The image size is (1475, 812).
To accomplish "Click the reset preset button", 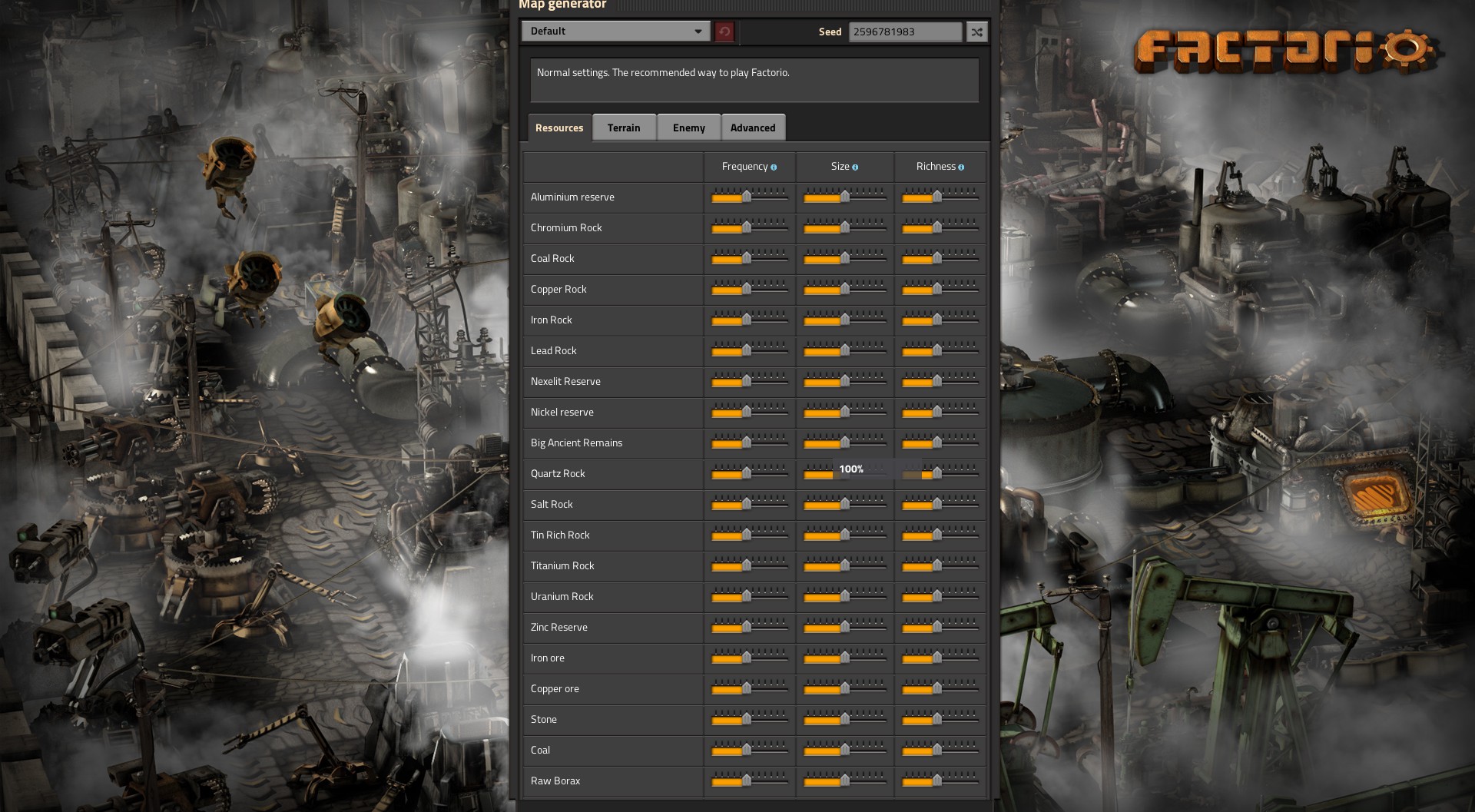I will tap(724, 31).
